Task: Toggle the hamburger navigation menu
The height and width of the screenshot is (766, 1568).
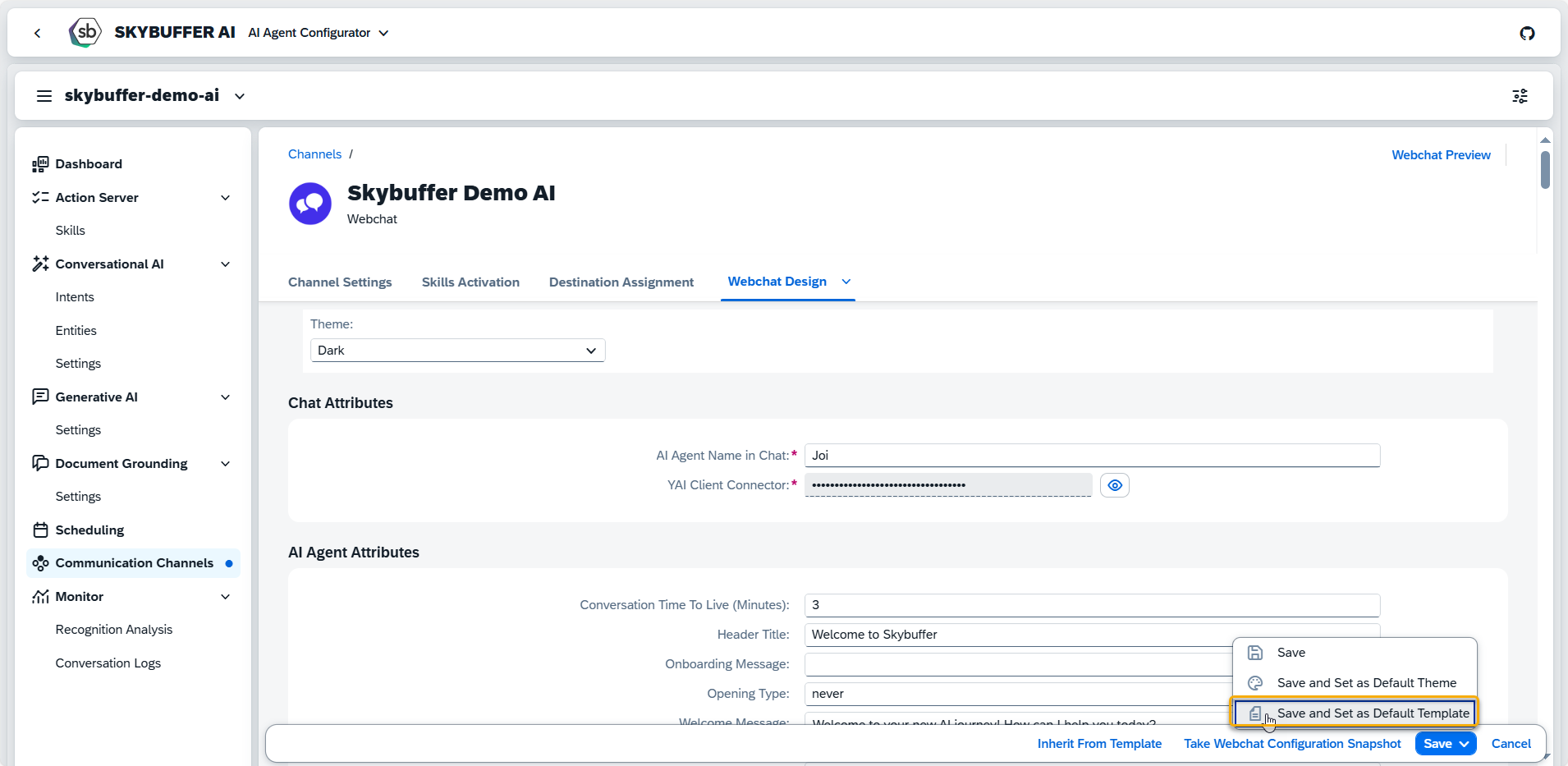Action: [x=44, y=96]
